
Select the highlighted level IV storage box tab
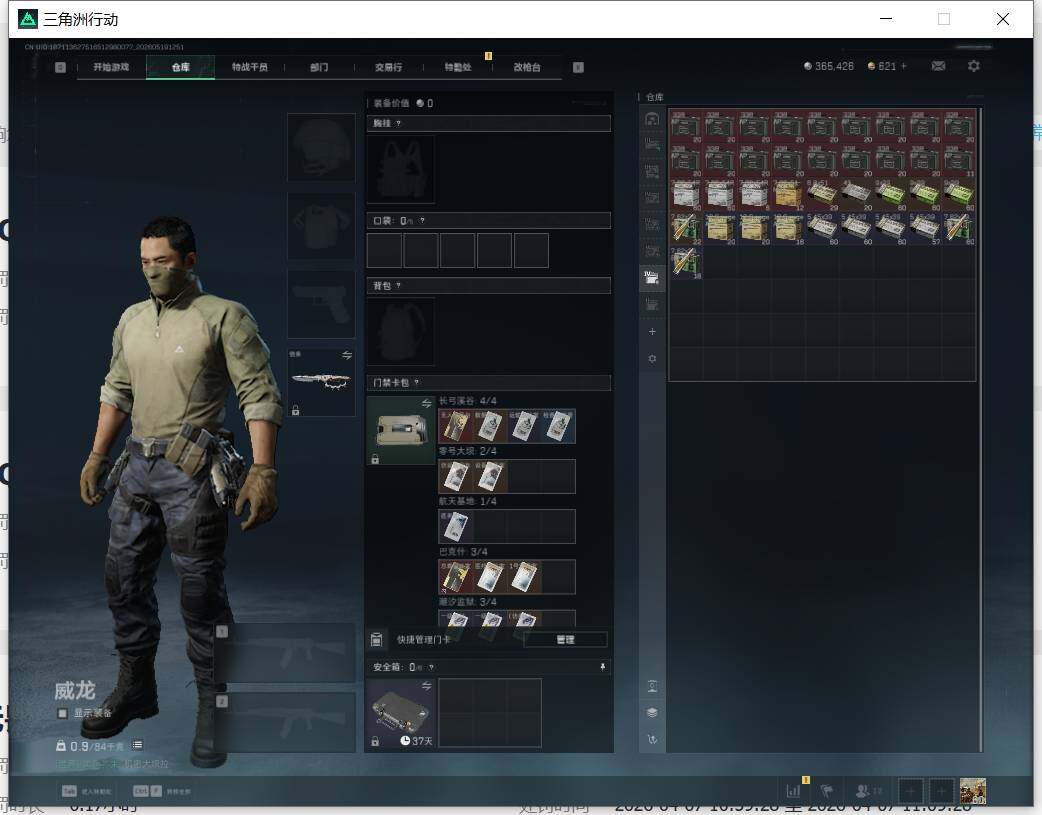tap(652, 278)
